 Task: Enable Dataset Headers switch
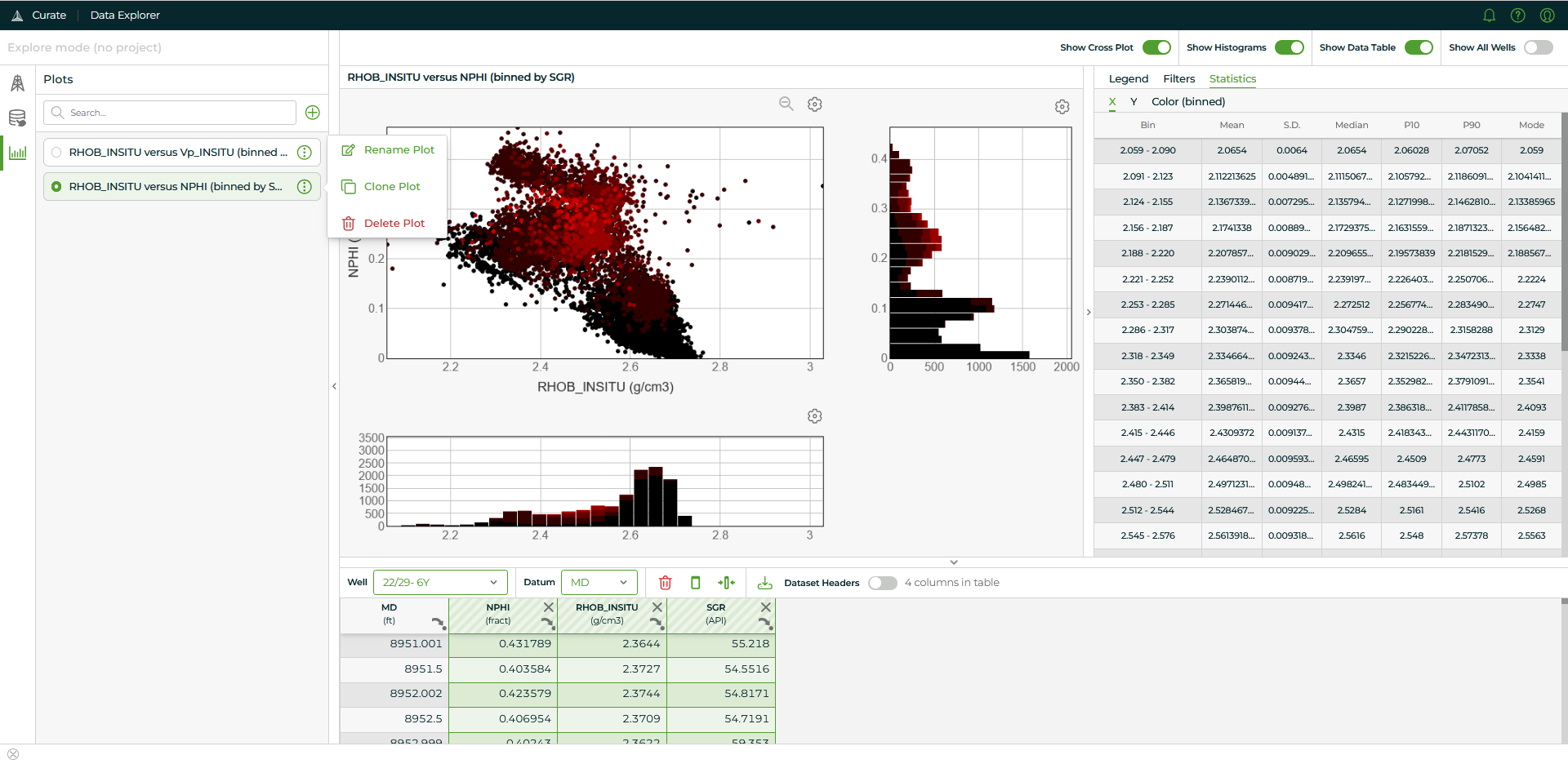[x=882, y=583]
